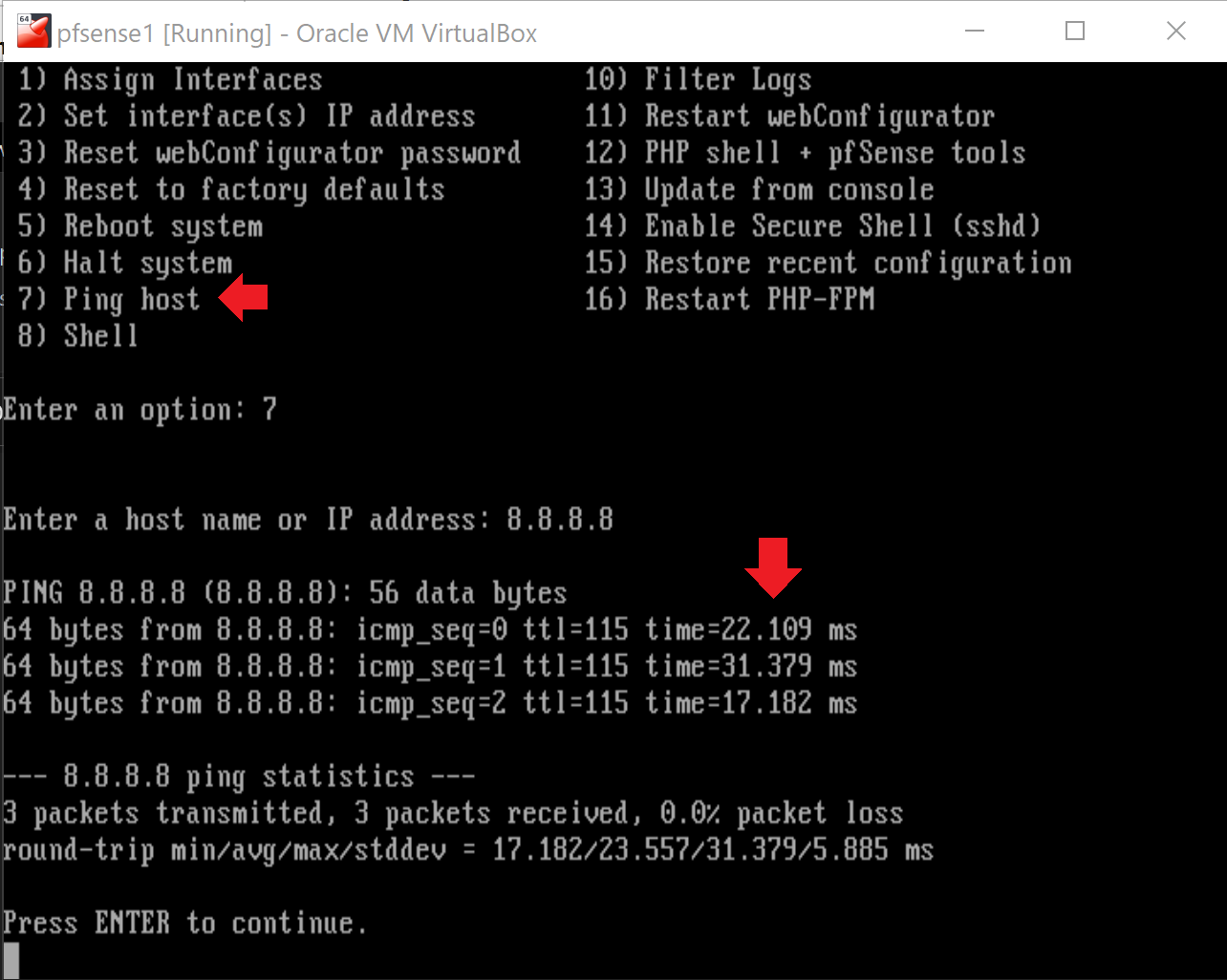Click the round-trip min/avg/max/stddev line
This screenshot has width=1227, height=980.
[x=467, y=849]
